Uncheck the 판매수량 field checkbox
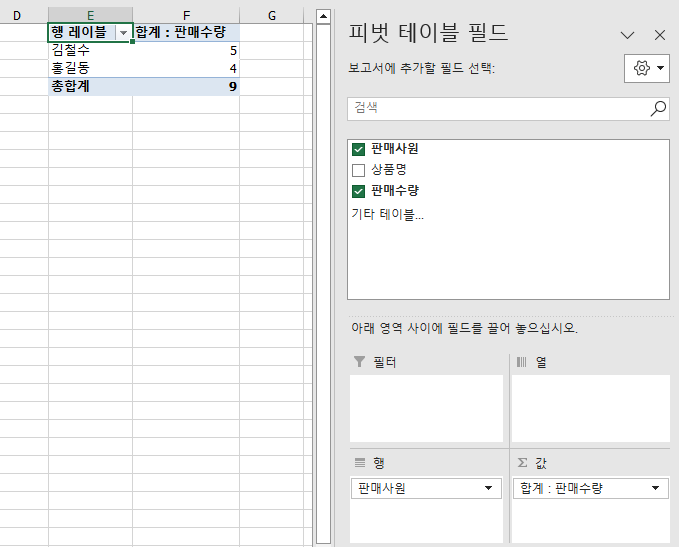679x547 pixels. click(359, 191)
